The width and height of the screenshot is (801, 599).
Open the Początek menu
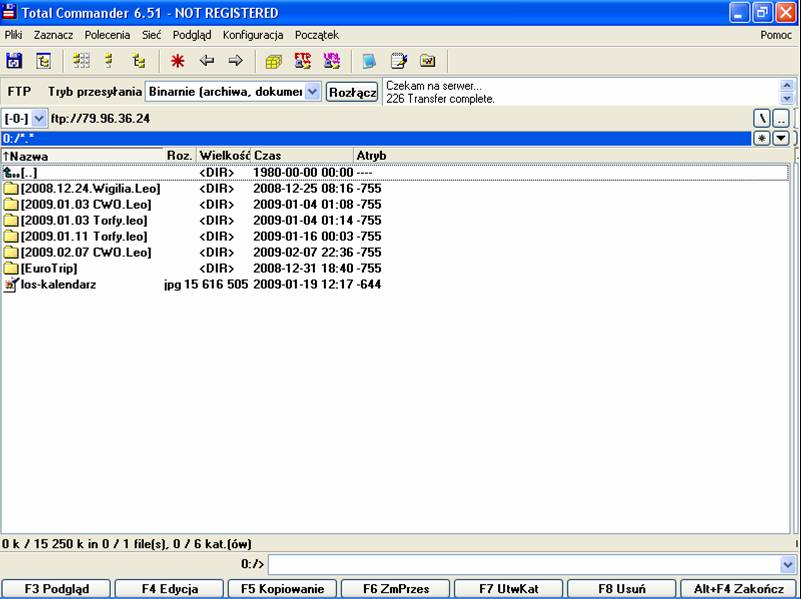click(317, 35)
